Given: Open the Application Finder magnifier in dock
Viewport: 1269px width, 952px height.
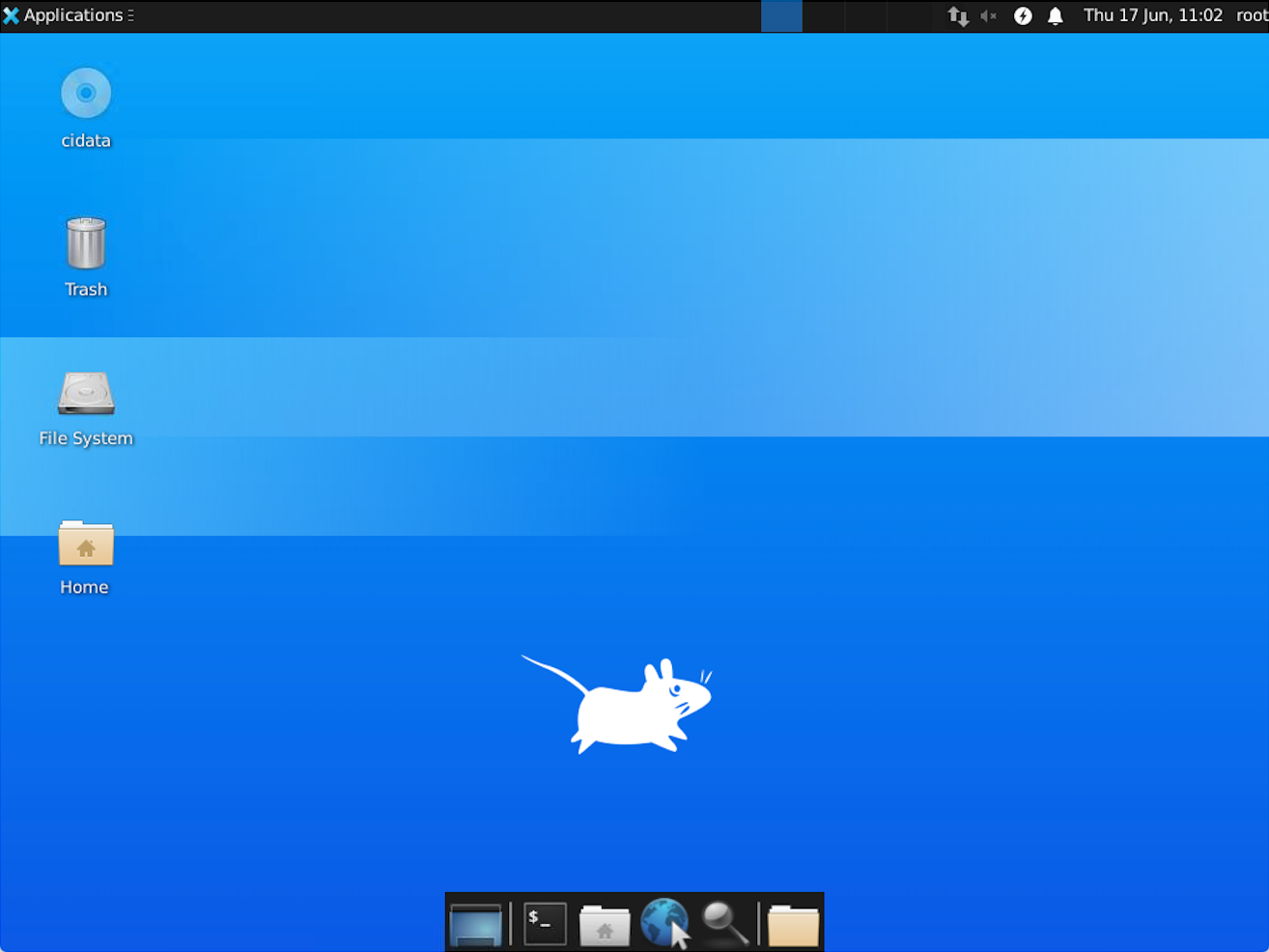Looking at the screenshot, I should 724,923.
